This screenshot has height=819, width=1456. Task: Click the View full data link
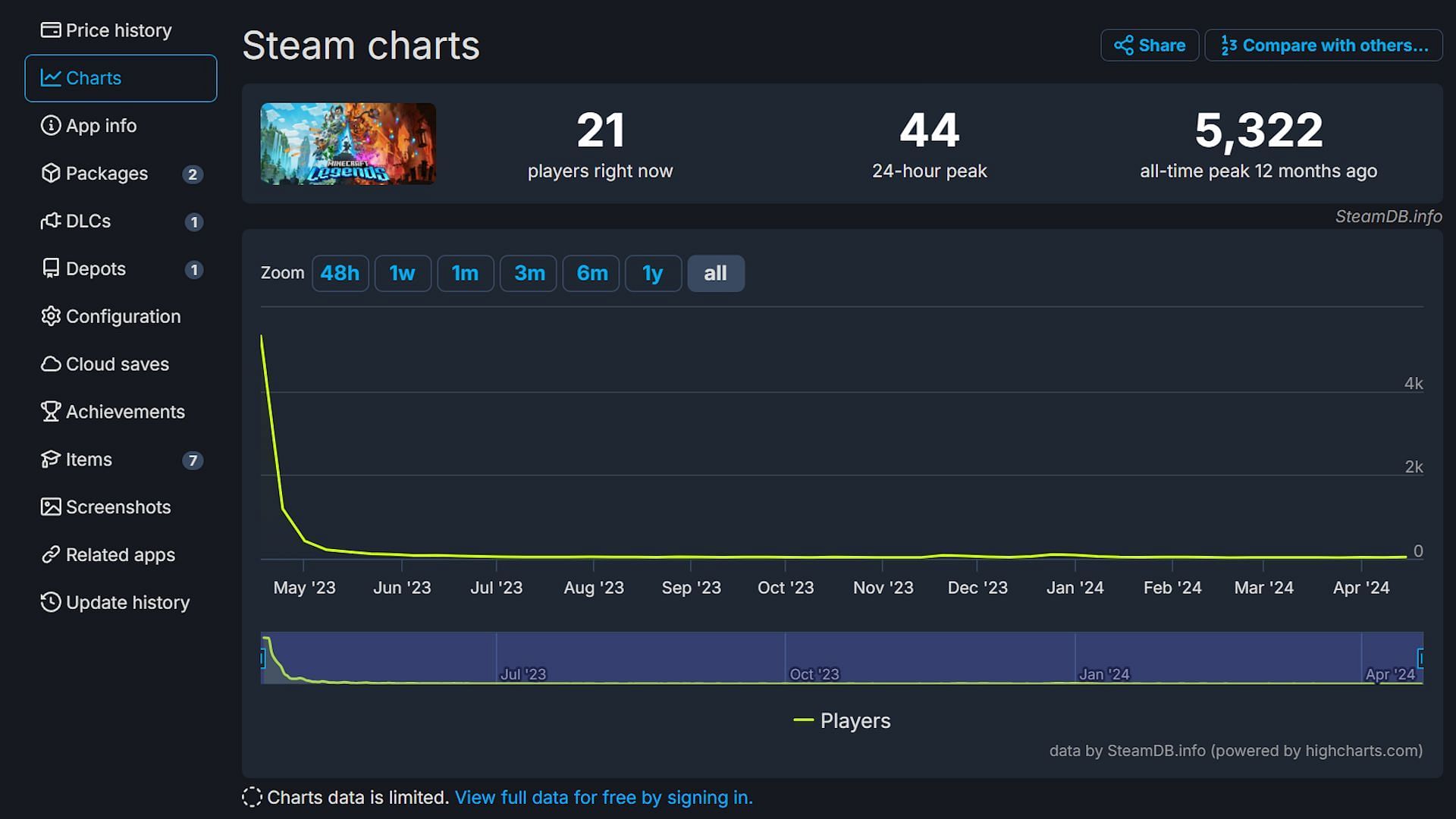[603, 797]
